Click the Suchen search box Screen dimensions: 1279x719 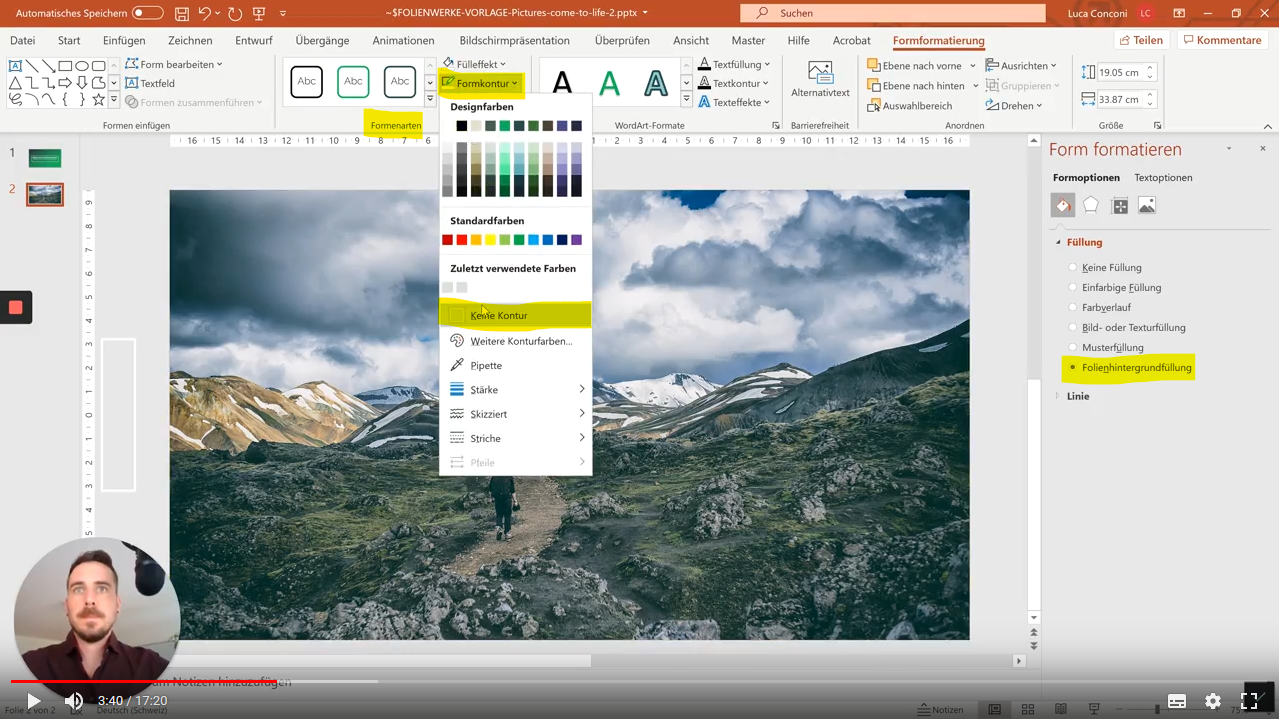click(892, 13)
